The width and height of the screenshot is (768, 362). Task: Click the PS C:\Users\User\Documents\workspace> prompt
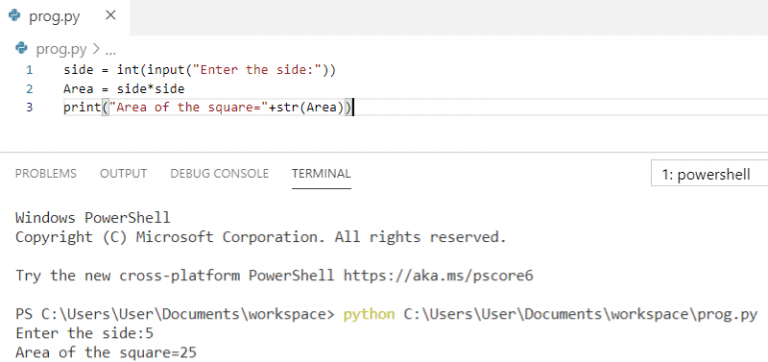tap(175, 314)
